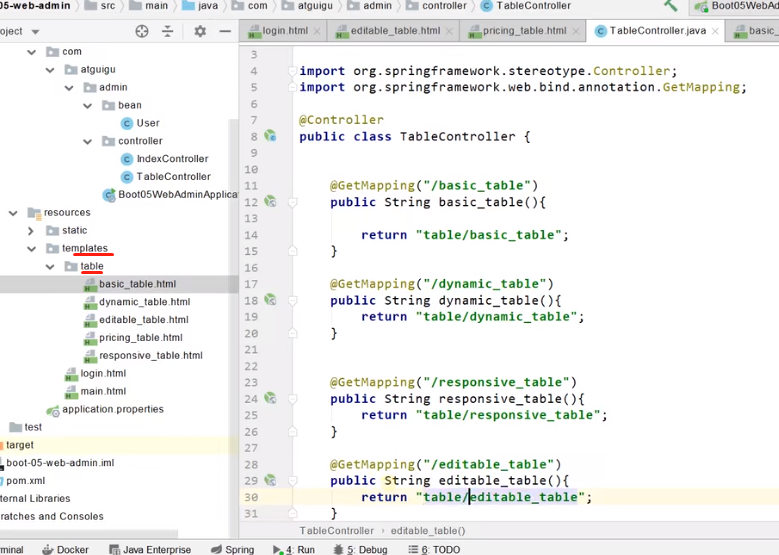The image size is (779, 555).
Task: Fold basic_table method at line 12
Action: click(292, 202)
